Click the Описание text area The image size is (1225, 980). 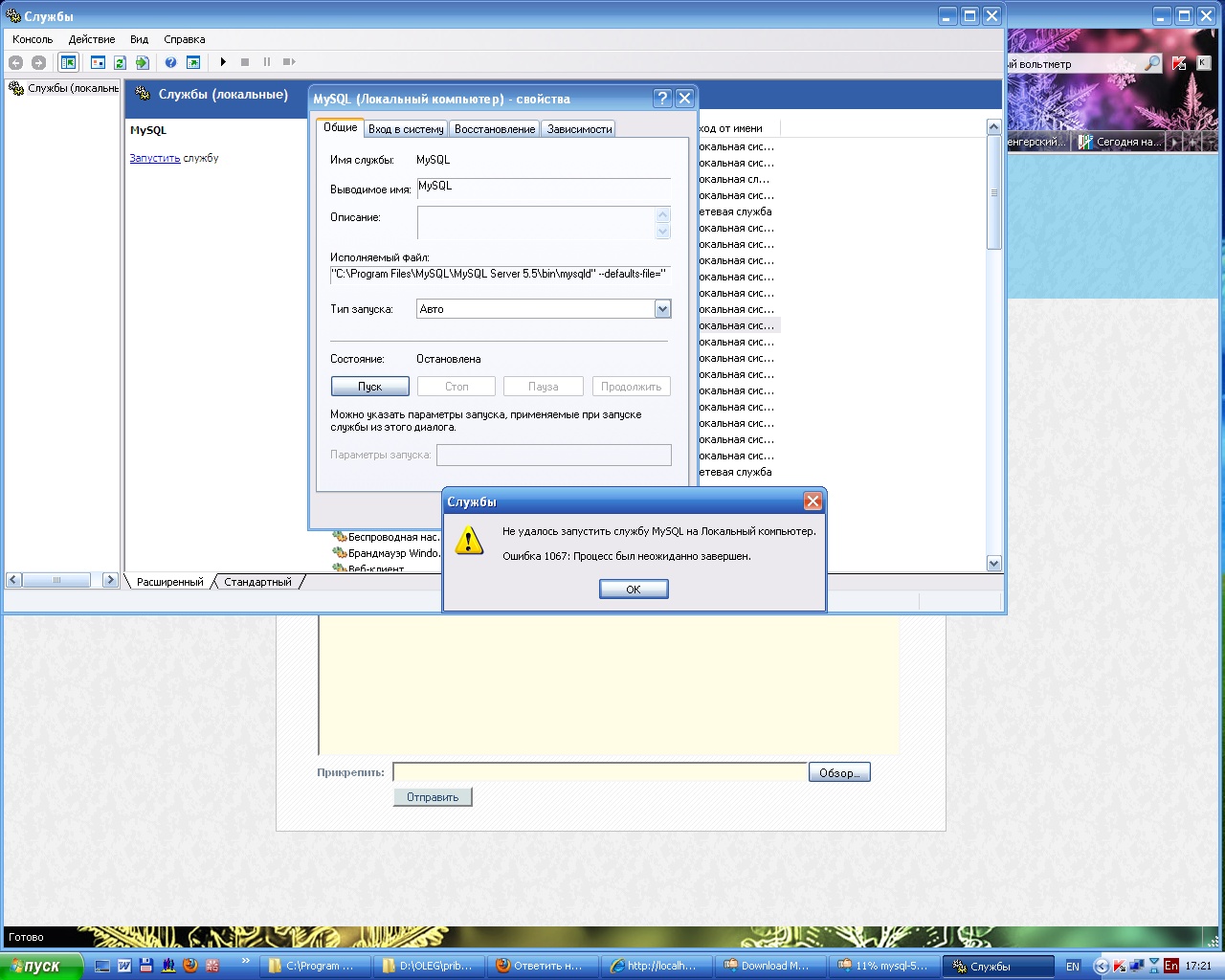536,223
